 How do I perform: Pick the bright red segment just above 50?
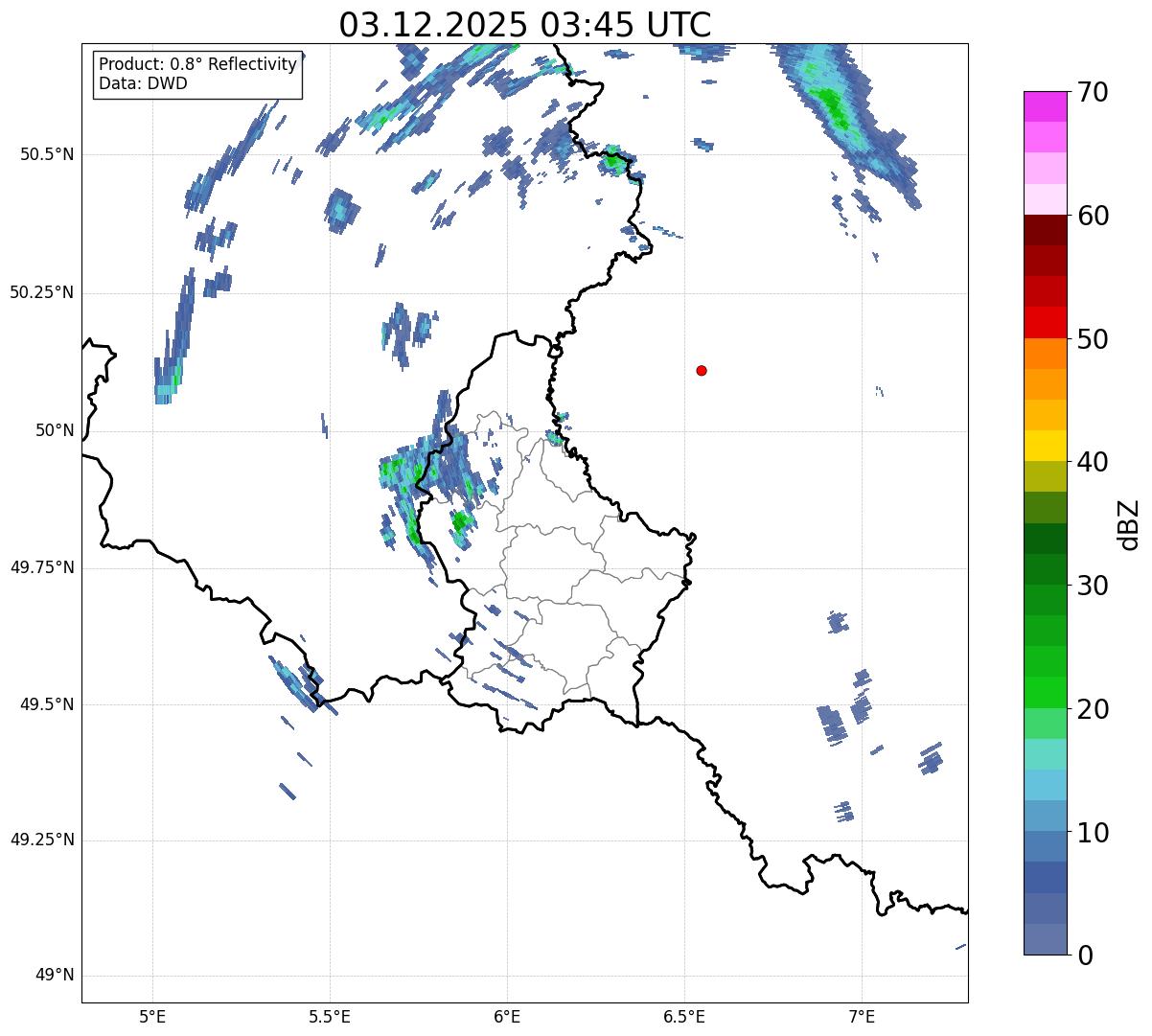pyautogui.click(x=1045, y=322)
